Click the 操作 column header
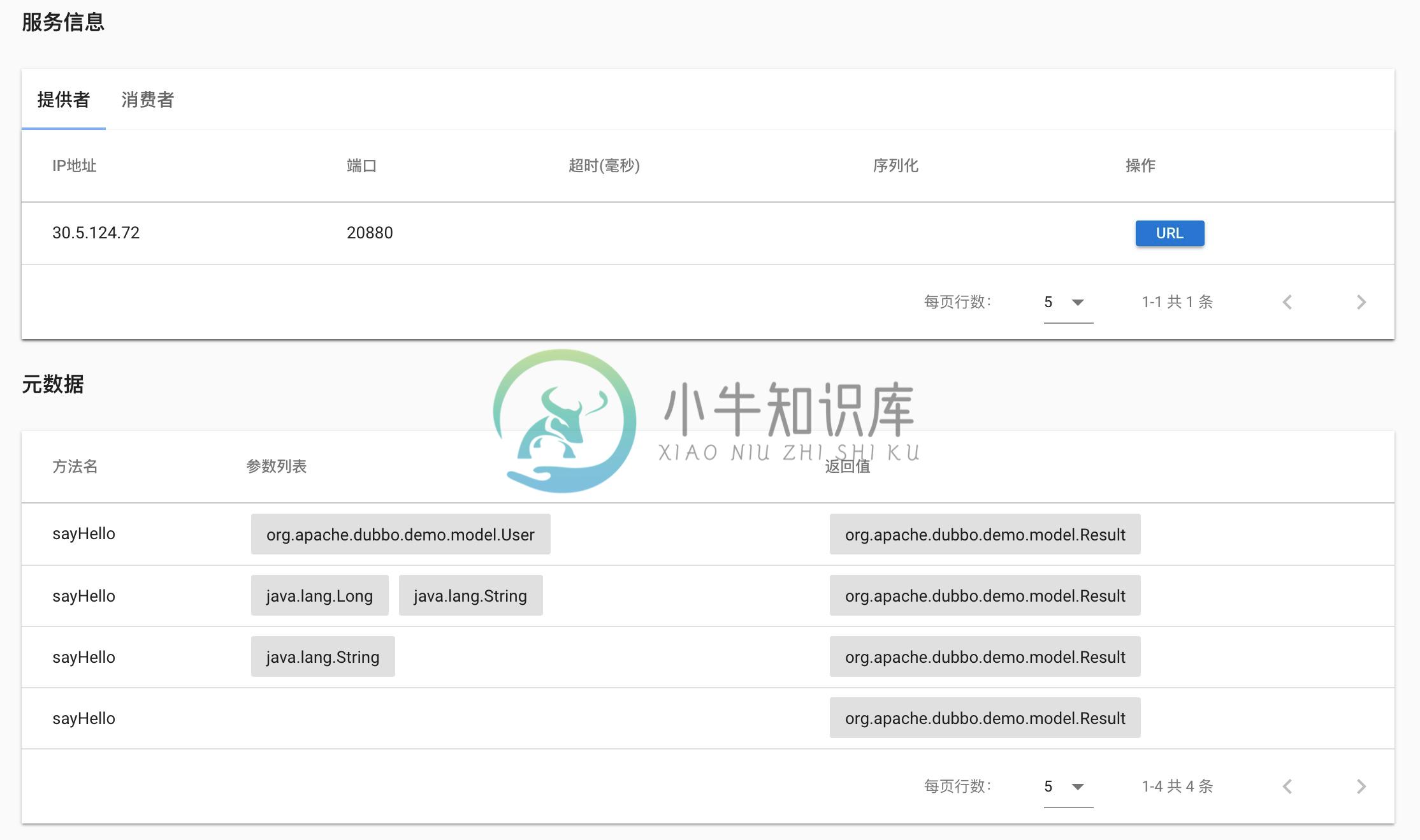 point(1140,166)
